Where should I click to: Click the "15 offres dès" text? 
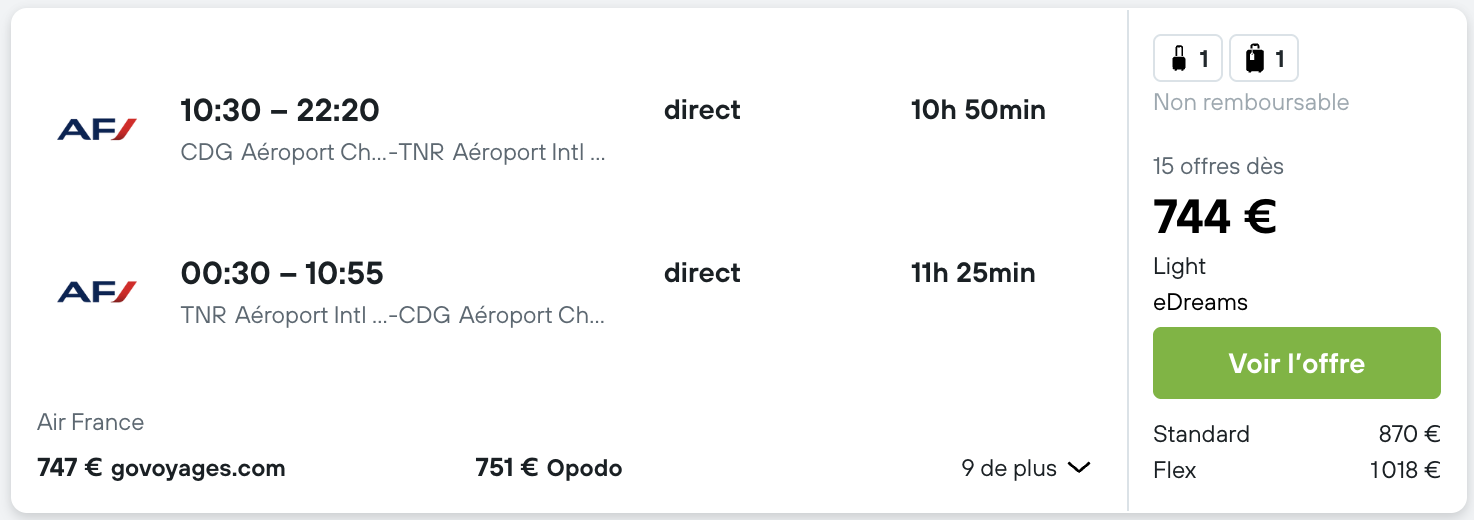[x=1218, y=166]
